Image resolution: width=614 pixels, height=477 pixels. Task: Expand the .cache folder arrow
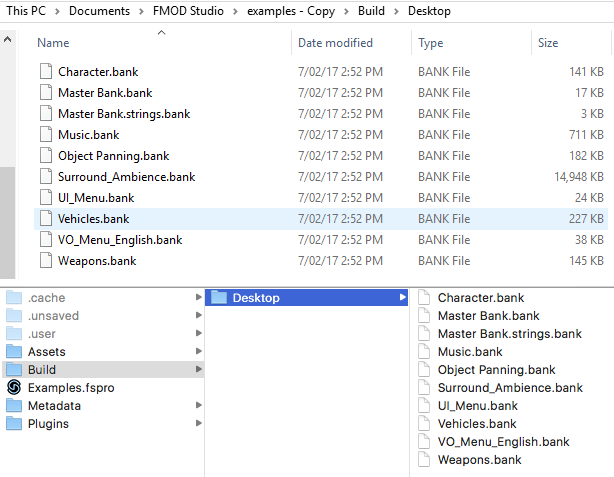coord(198,298)
